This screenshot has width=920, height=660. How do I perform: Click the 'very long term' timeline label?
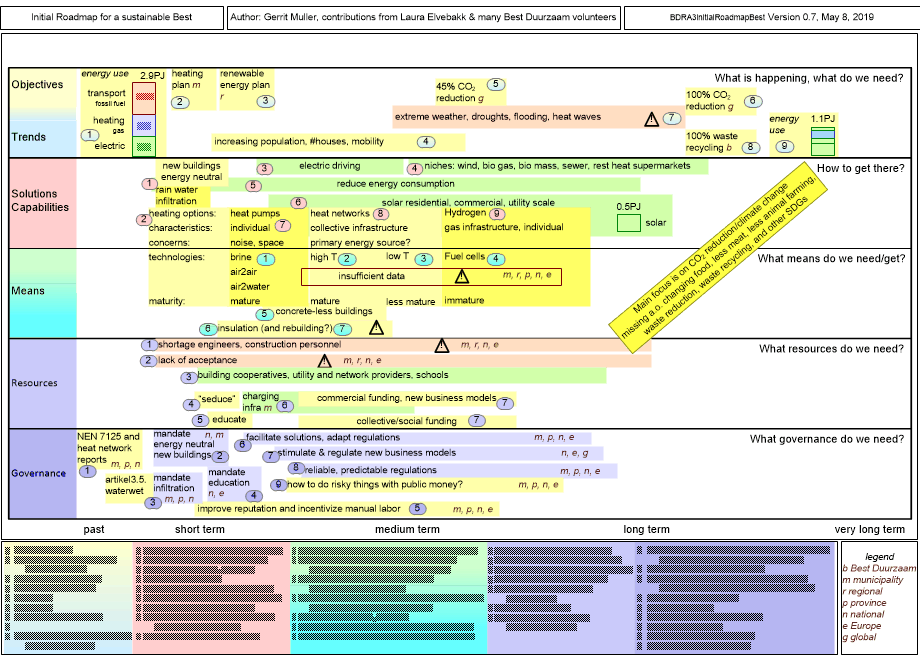point(870,529)
